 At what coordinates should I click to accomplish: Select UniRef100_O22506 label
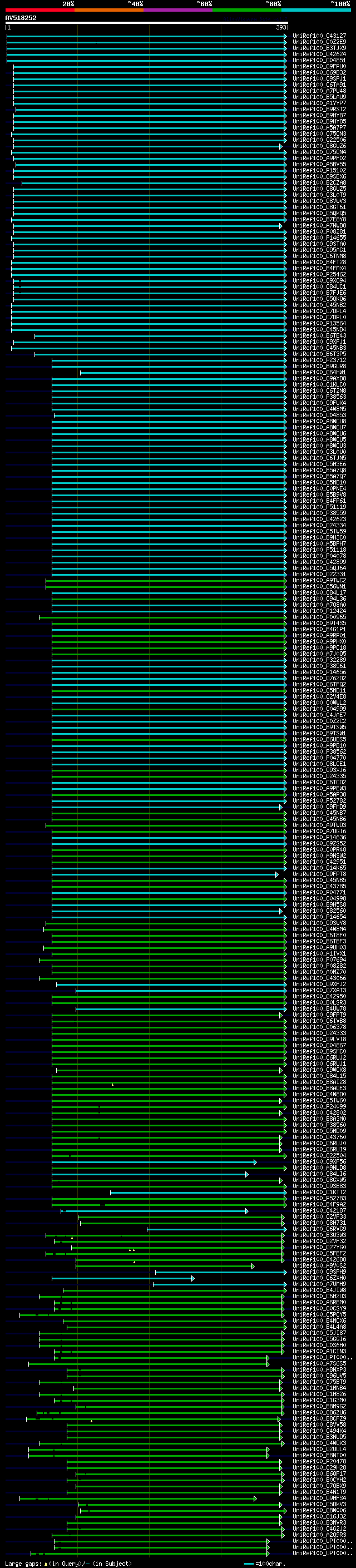click(x=319, y=140)
